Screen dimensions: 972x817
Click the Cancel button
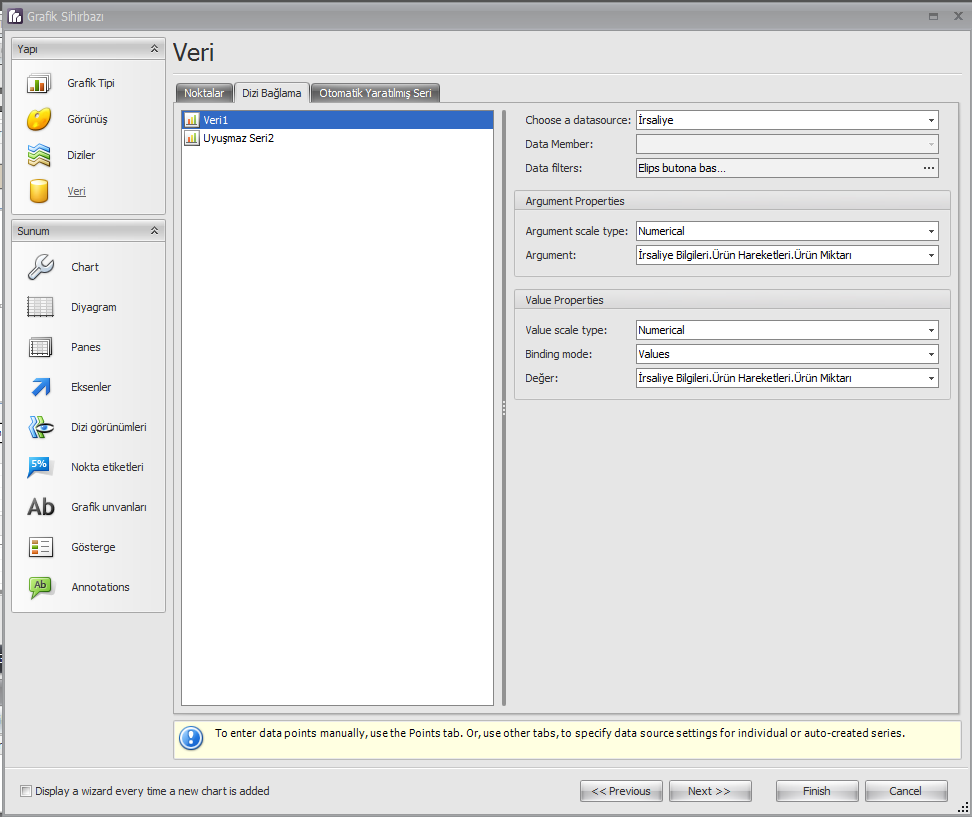coord(906,791)
